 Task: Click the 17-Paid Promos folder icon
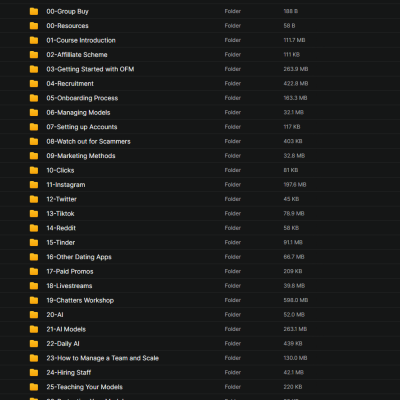click(34, 271)
